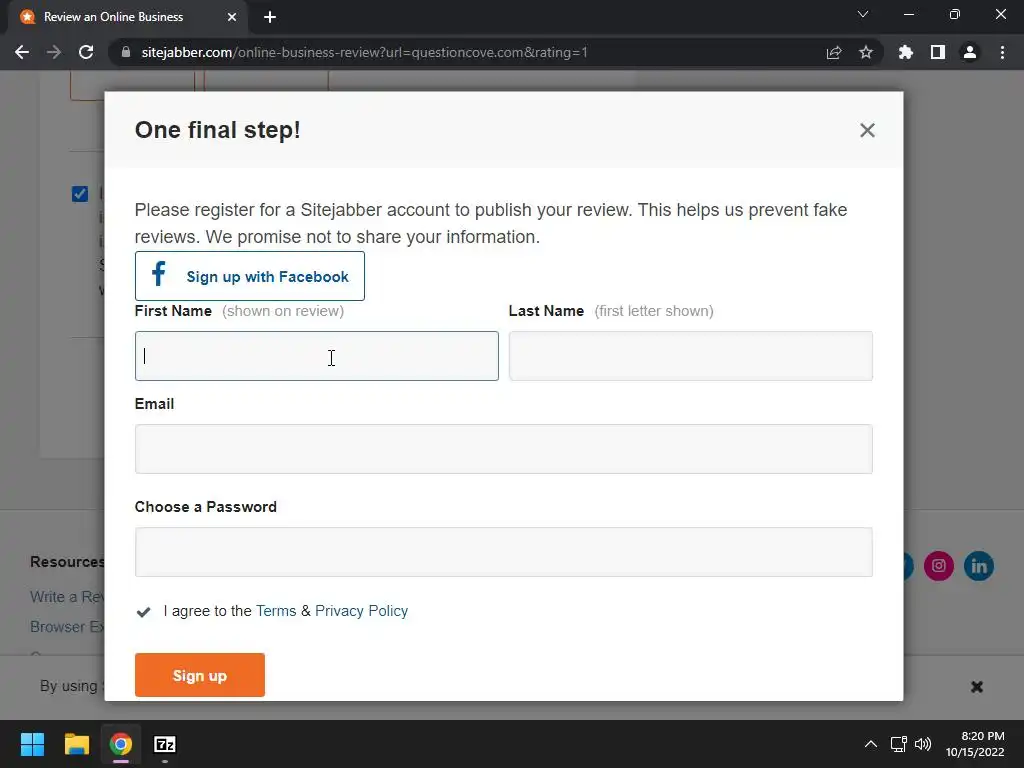Viewport: 1024px width, 768px height.
Task: Share this page icon
Action: coord(834,52)
